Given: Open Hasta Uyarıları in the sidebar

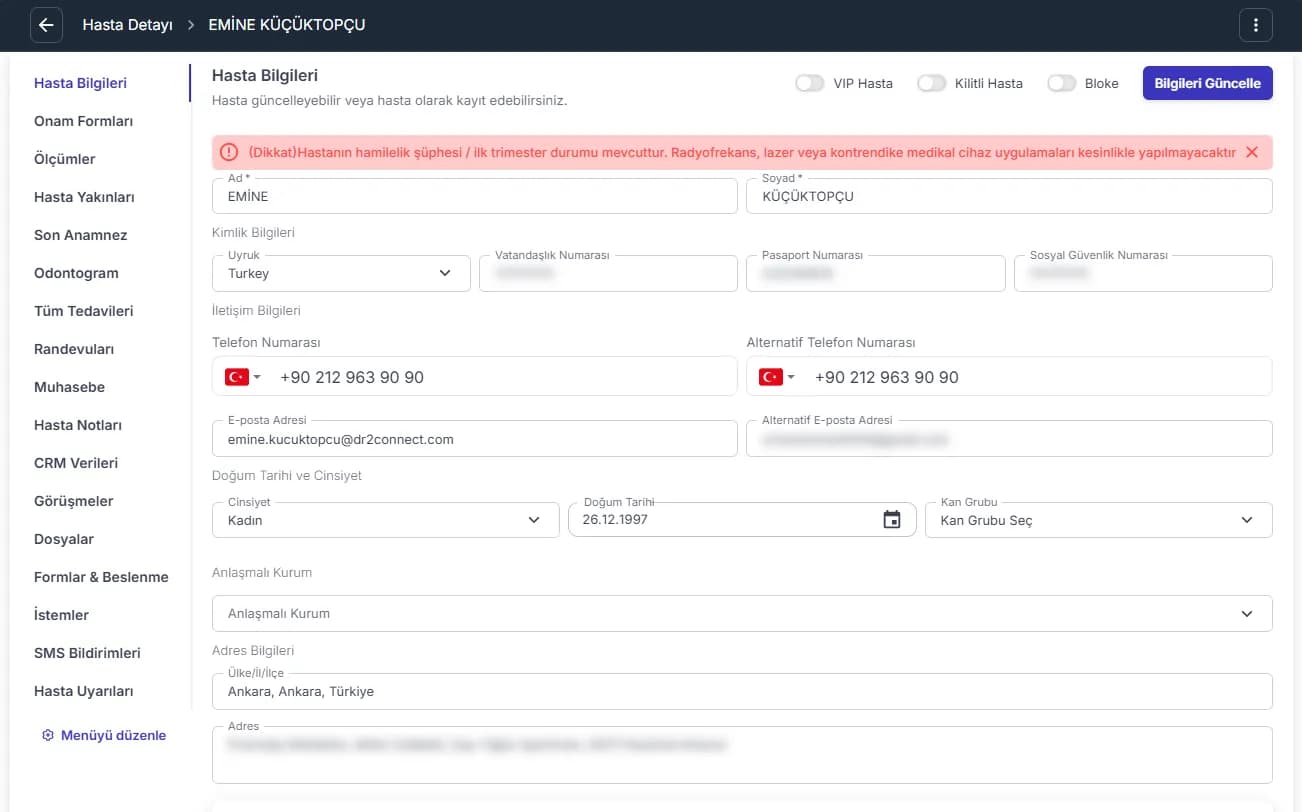Looking at the screenshot, I should 84,691.
